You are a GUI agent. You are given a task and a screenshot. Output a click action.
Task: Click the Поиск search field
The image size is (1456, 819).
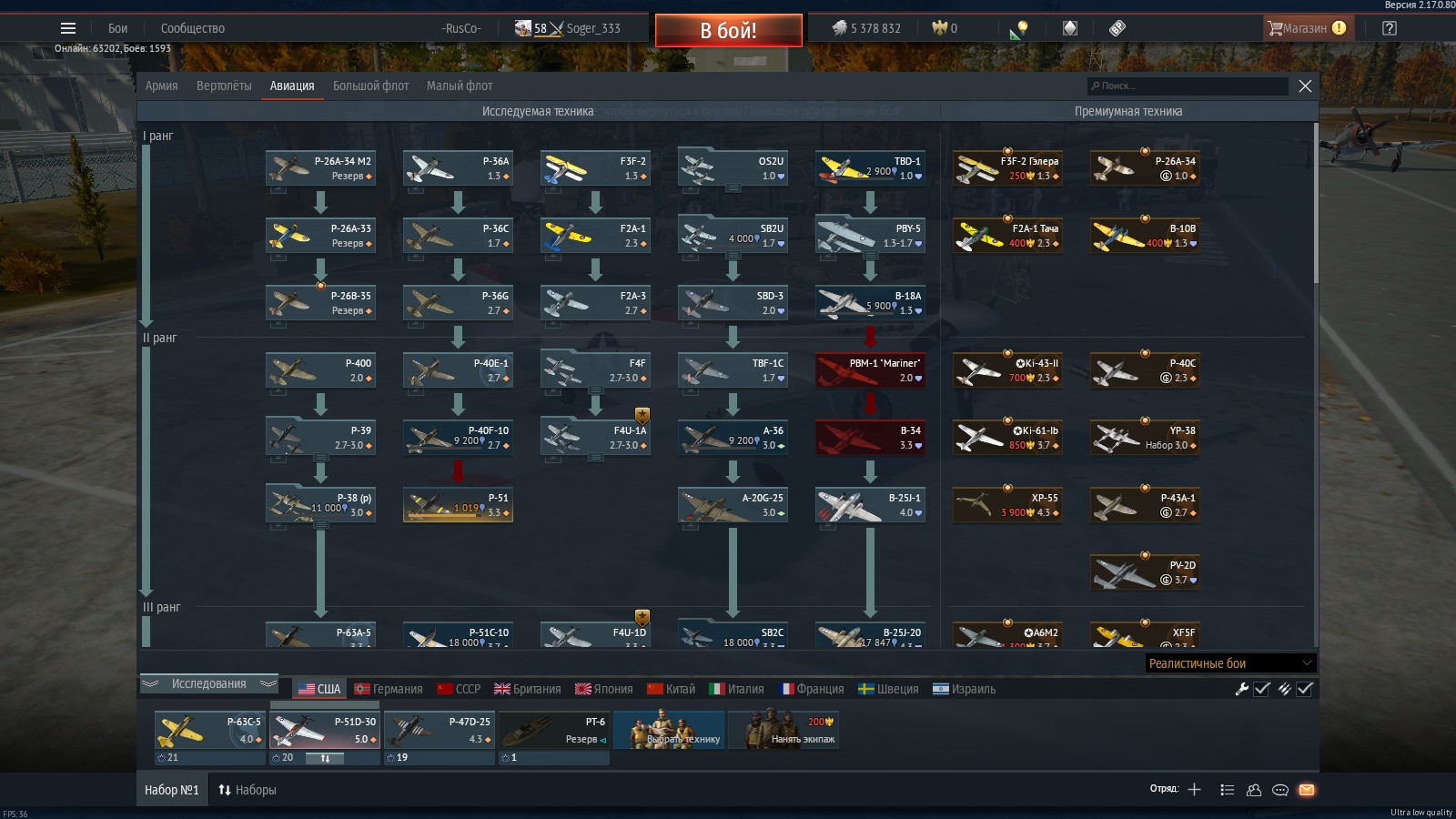pos(1188,86)
